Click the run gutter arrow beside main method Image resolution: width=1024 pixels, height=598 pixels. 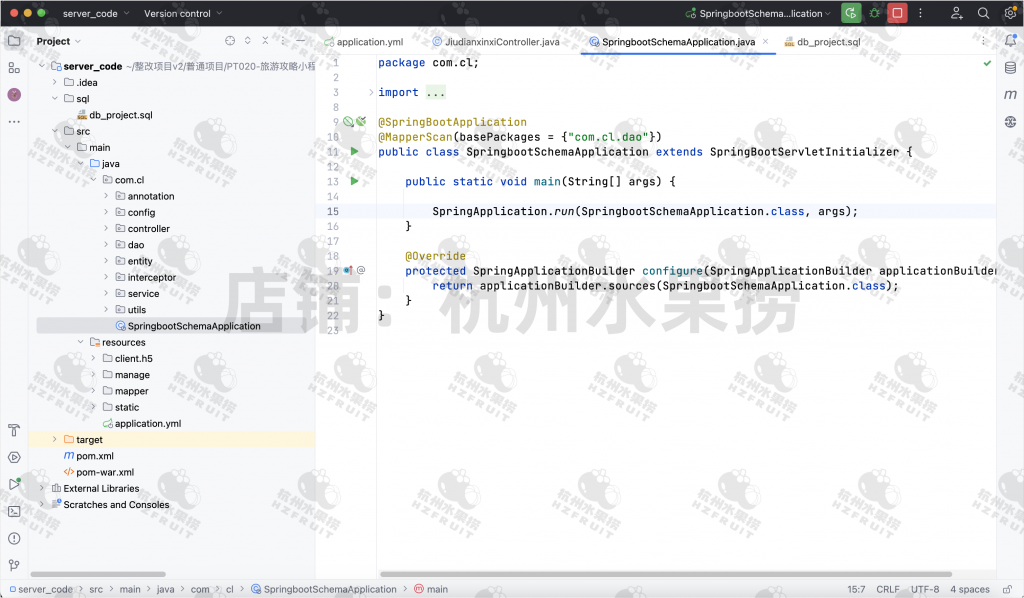tap(354, 181)
